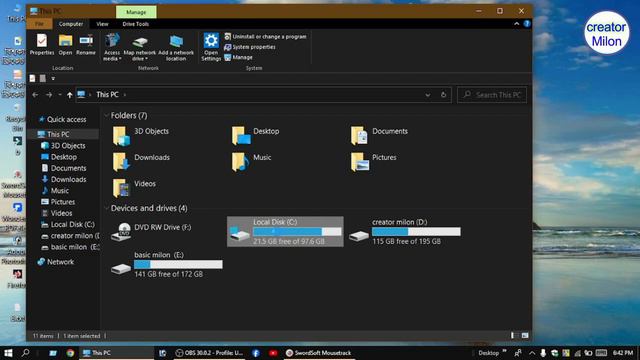Viewport: 640px width, 360px height.
Task: Go forward with the Forward arrow
Action: [x=49, y=95]
